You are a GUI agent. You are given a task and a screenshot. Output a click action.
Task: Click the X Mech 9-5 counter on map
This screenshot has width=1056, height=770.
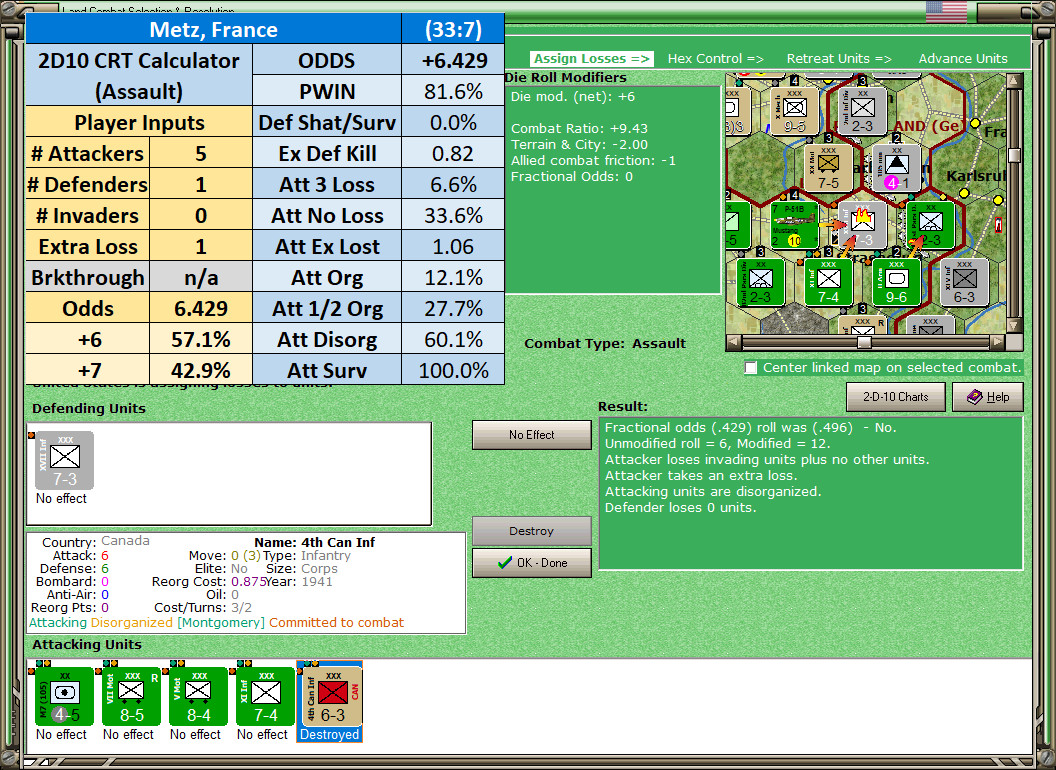(x=795, y=111)
